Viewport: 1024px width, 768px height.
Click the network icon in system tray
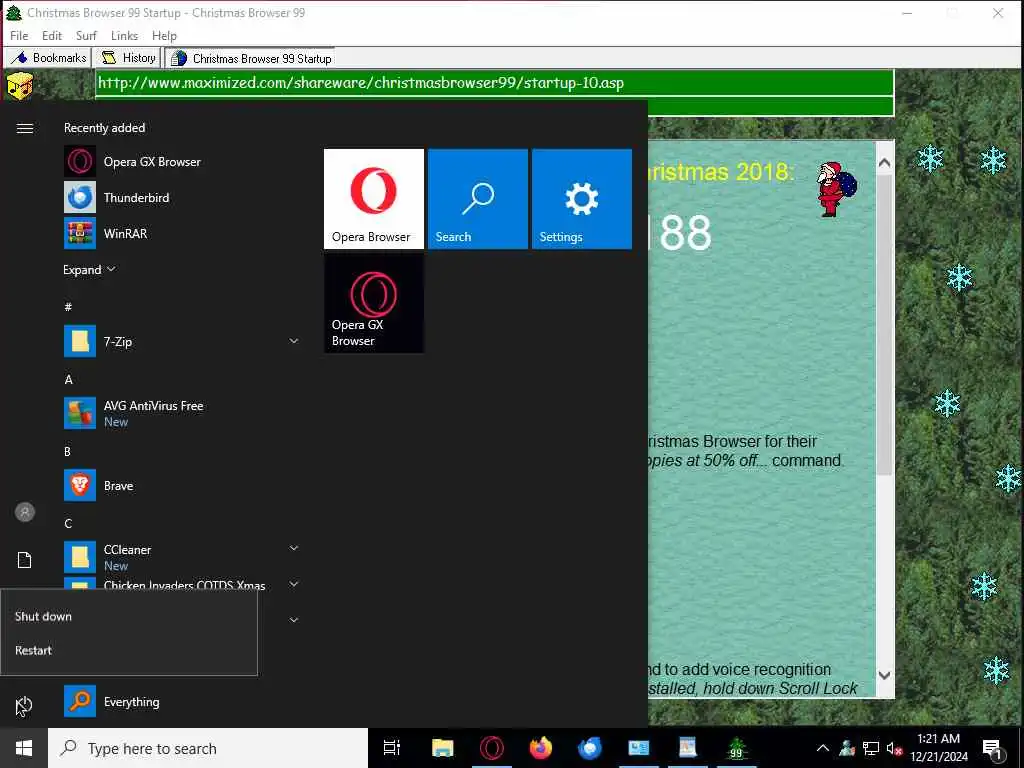pyautogui.click(x=871, y=748)
